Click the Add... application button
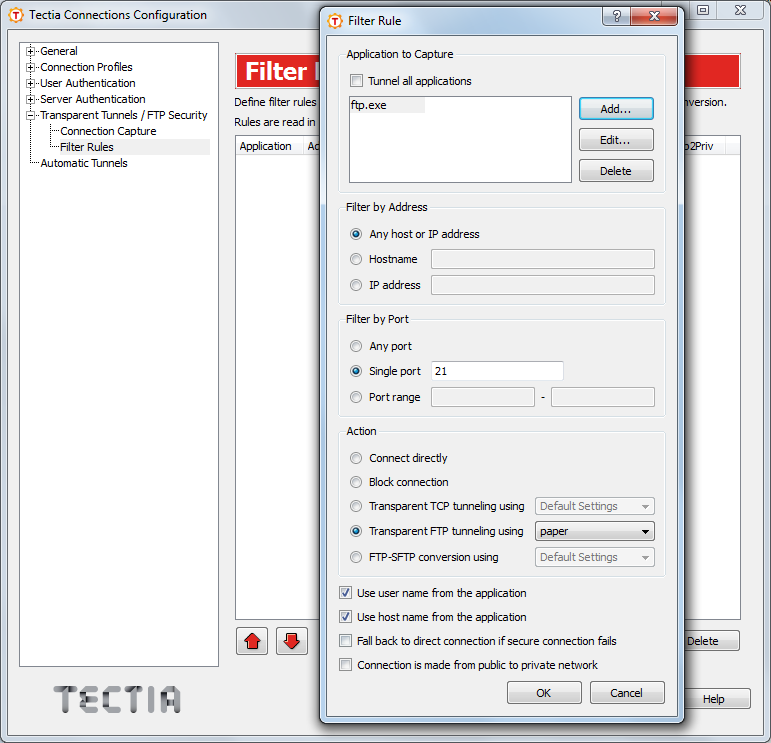Viewport: 771px width, 743px height. (x=616, y=109)
